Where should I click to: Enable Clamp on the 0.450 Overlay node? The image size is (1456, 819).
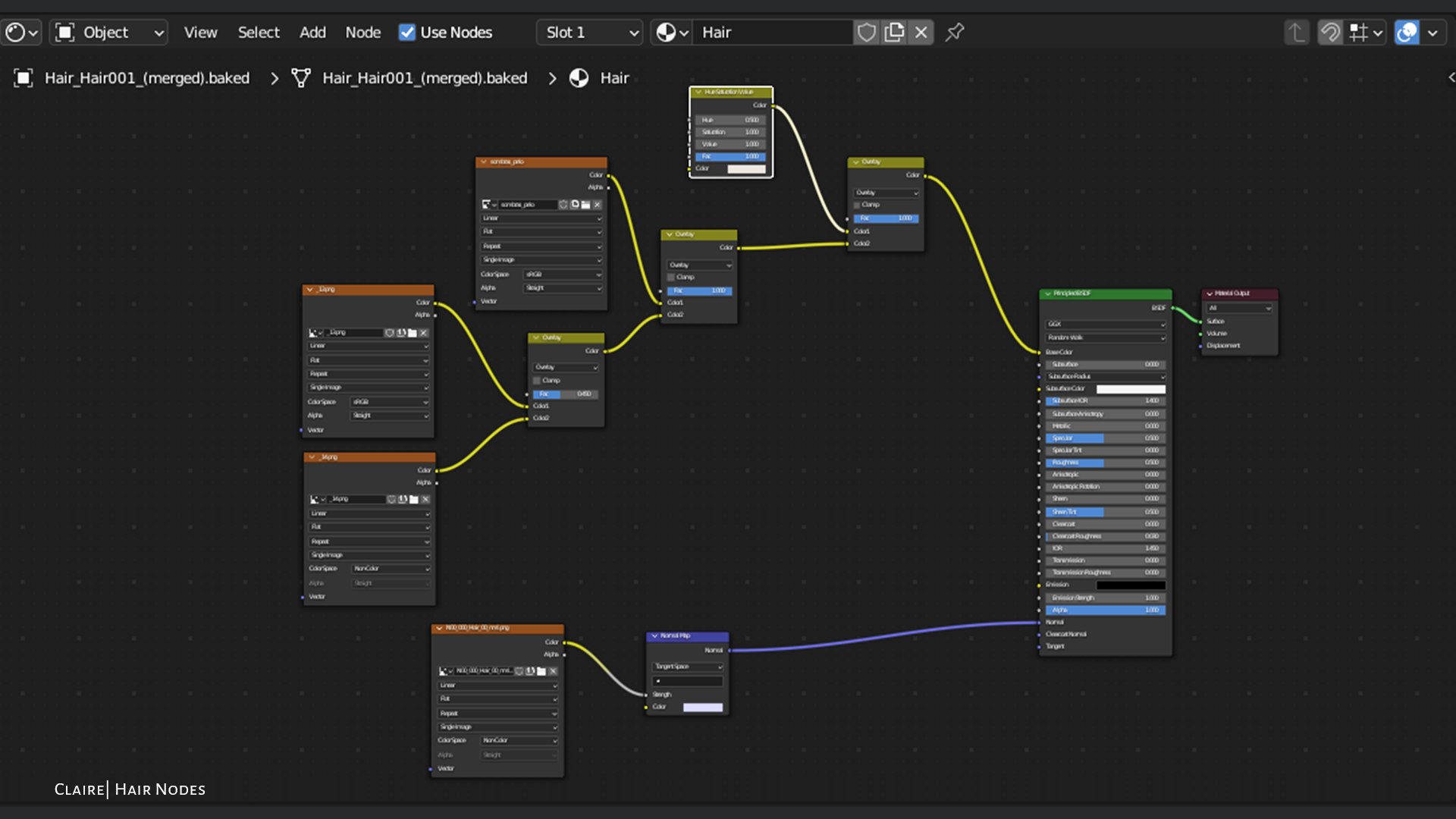coord(538,381)
